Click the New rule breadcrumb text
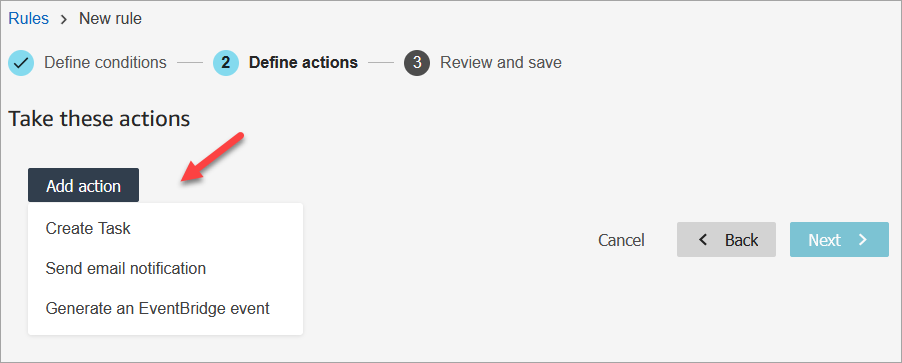This screenshot has width=902, height=363. click(110, 18)
